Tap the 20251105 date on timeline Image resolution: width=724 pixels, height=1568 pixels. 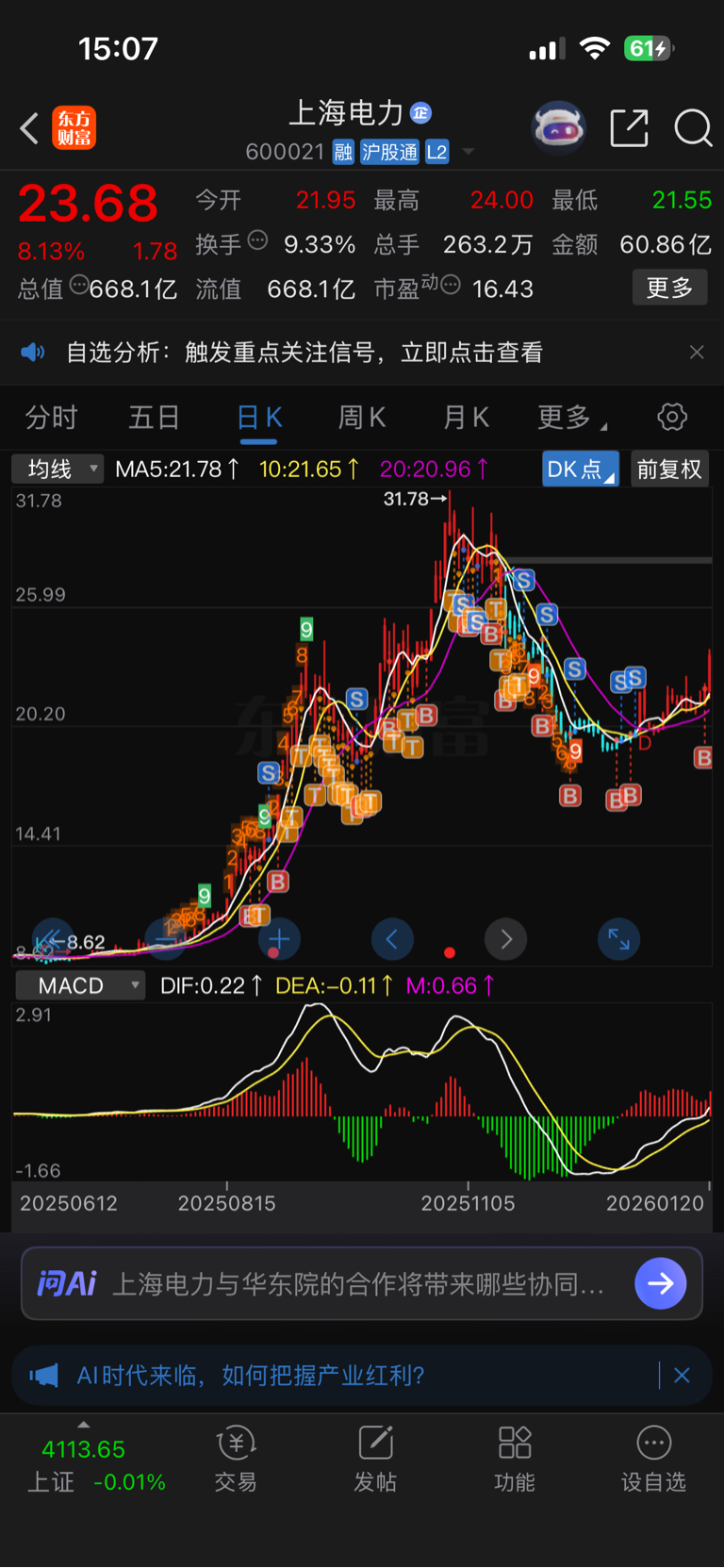(468, 1203)
